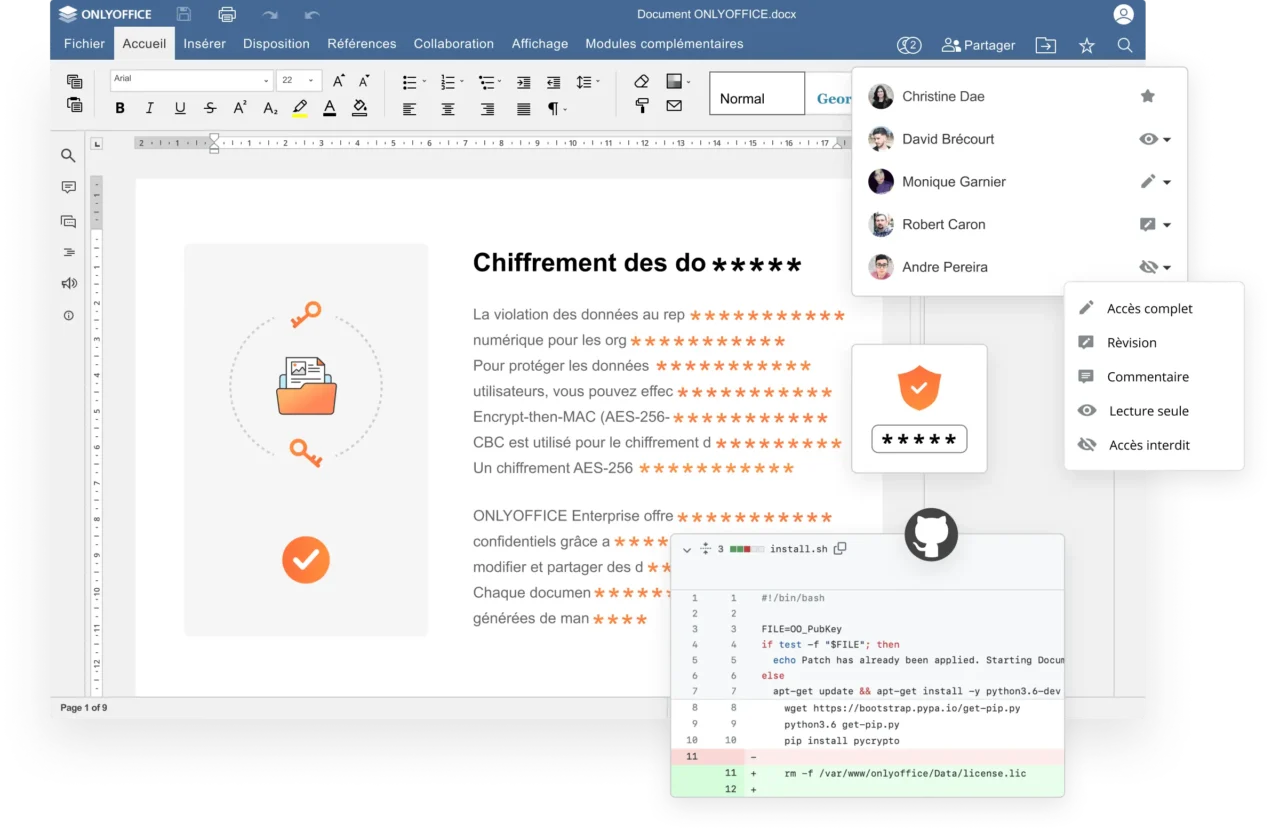
Task: Click the mail merge envelope icon
Action: pos(674,106)
